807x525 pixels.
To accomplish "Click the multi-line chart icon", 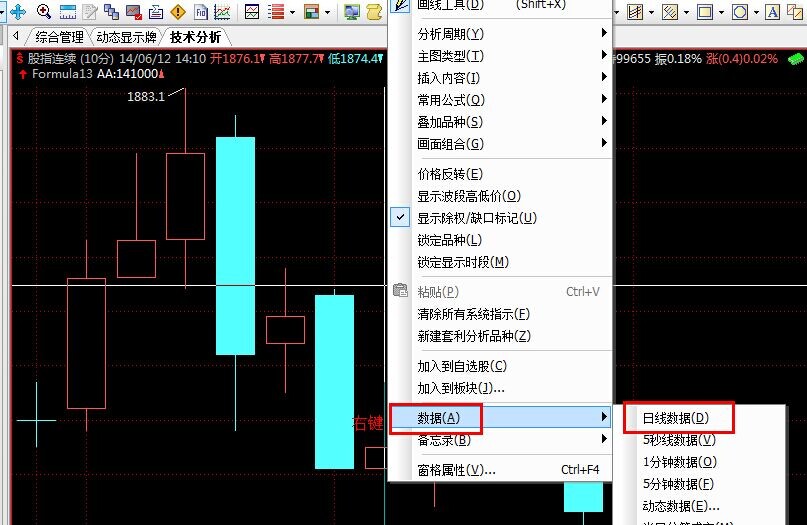I will [222, 11].
